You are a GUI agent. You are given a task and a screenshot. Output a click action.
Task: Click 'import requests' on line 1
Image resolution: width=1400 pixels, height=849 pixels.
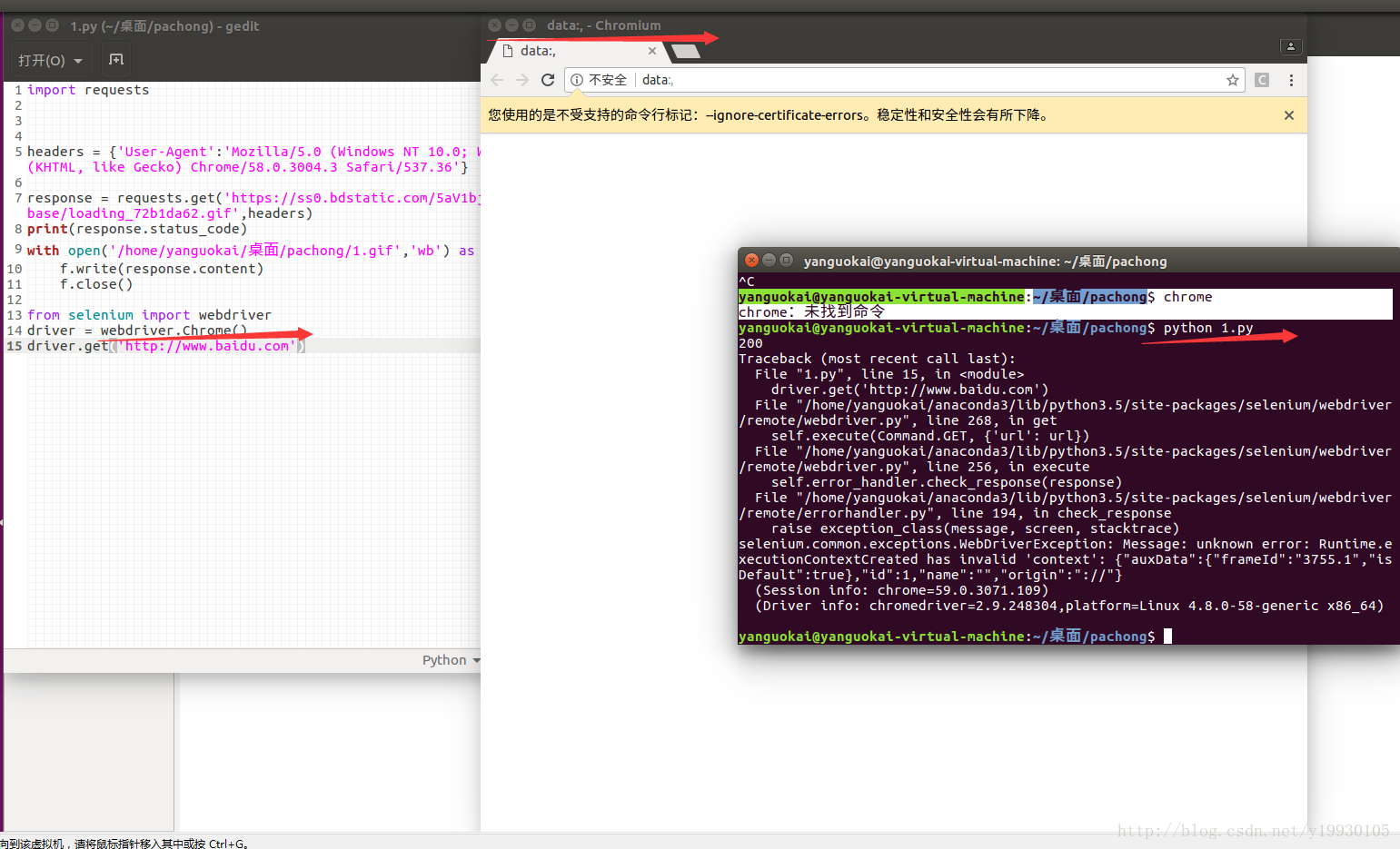tap(88, 90)
